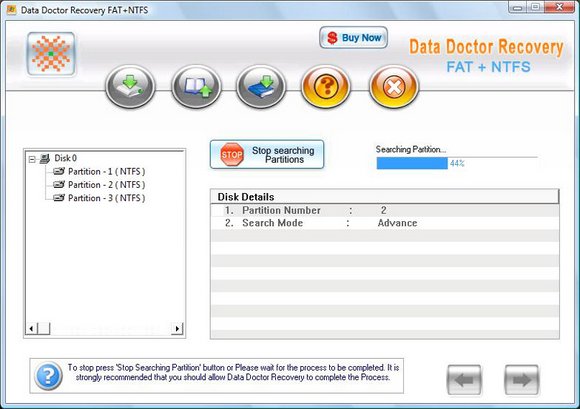Click the red STOP sign icon

point(232,155)
